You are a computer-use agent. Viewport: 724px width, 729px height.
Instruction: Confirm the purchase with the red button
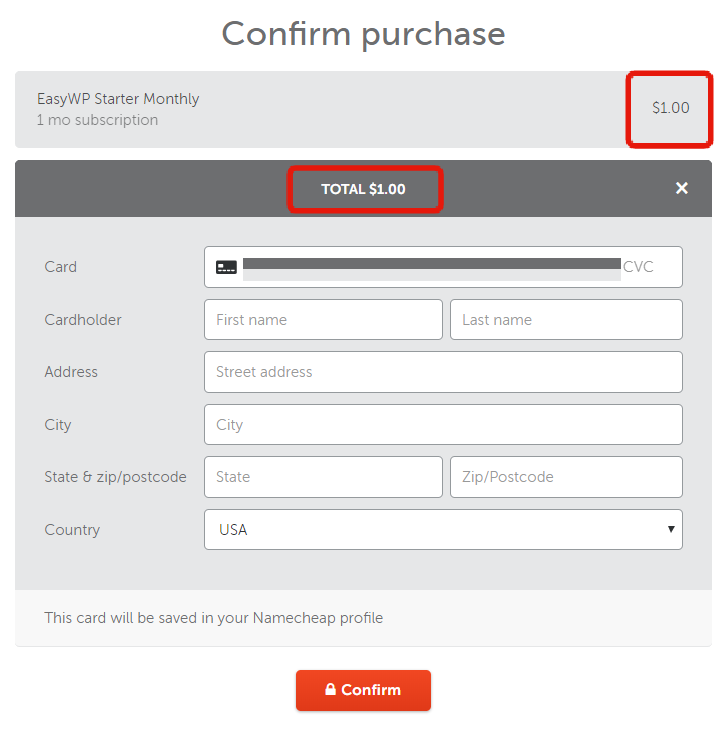(363, 690)
